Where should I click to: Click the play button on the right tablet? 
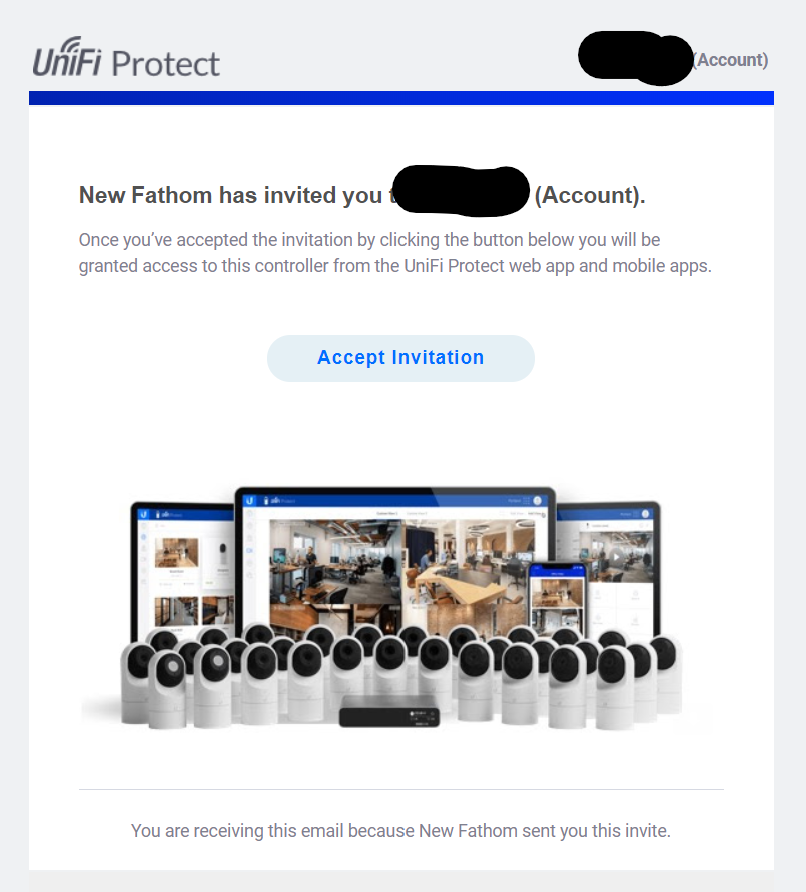coord(617,558)
